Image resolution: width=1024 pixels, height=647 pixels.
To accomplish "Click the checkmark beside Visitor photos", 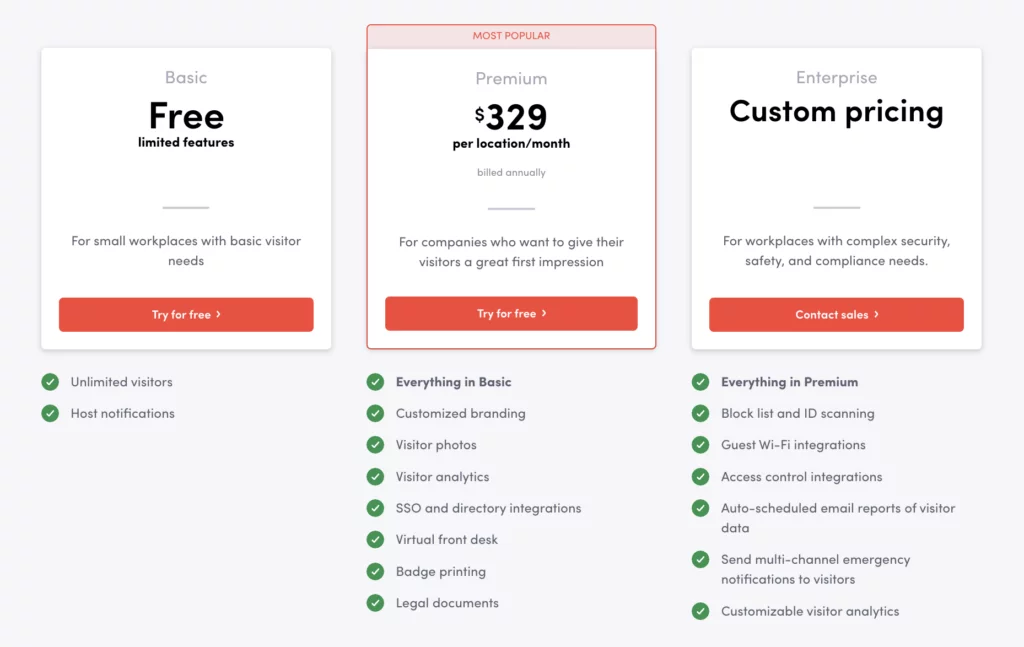I will pyautogui.click(x=375, y=445).
